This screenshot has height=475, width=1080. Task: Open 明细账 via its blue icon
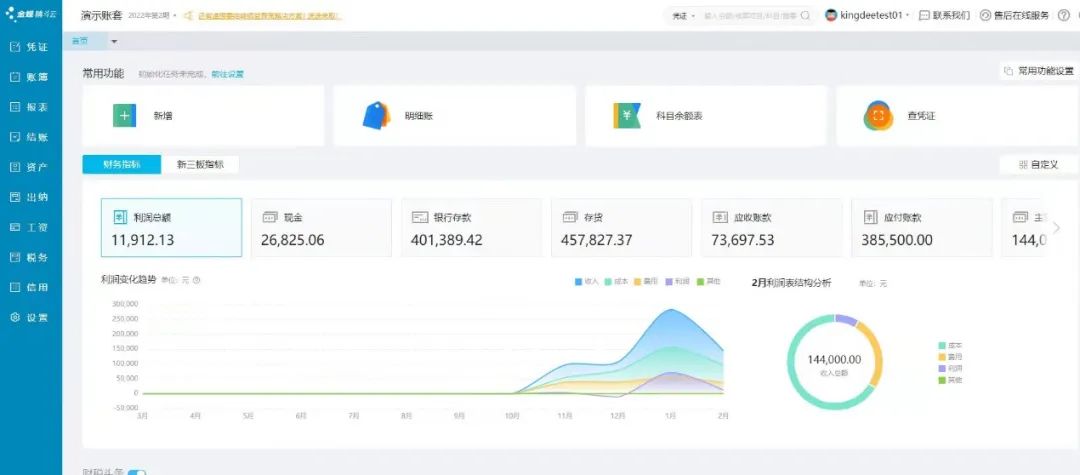tap(375, 117)
